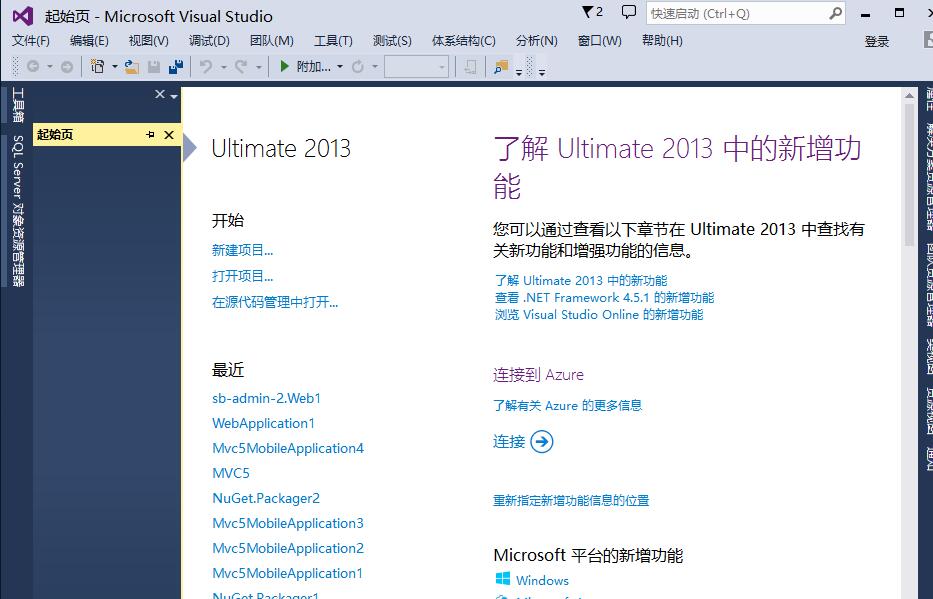Open recent project NuGet.Packager2

(x=266, y=498)
